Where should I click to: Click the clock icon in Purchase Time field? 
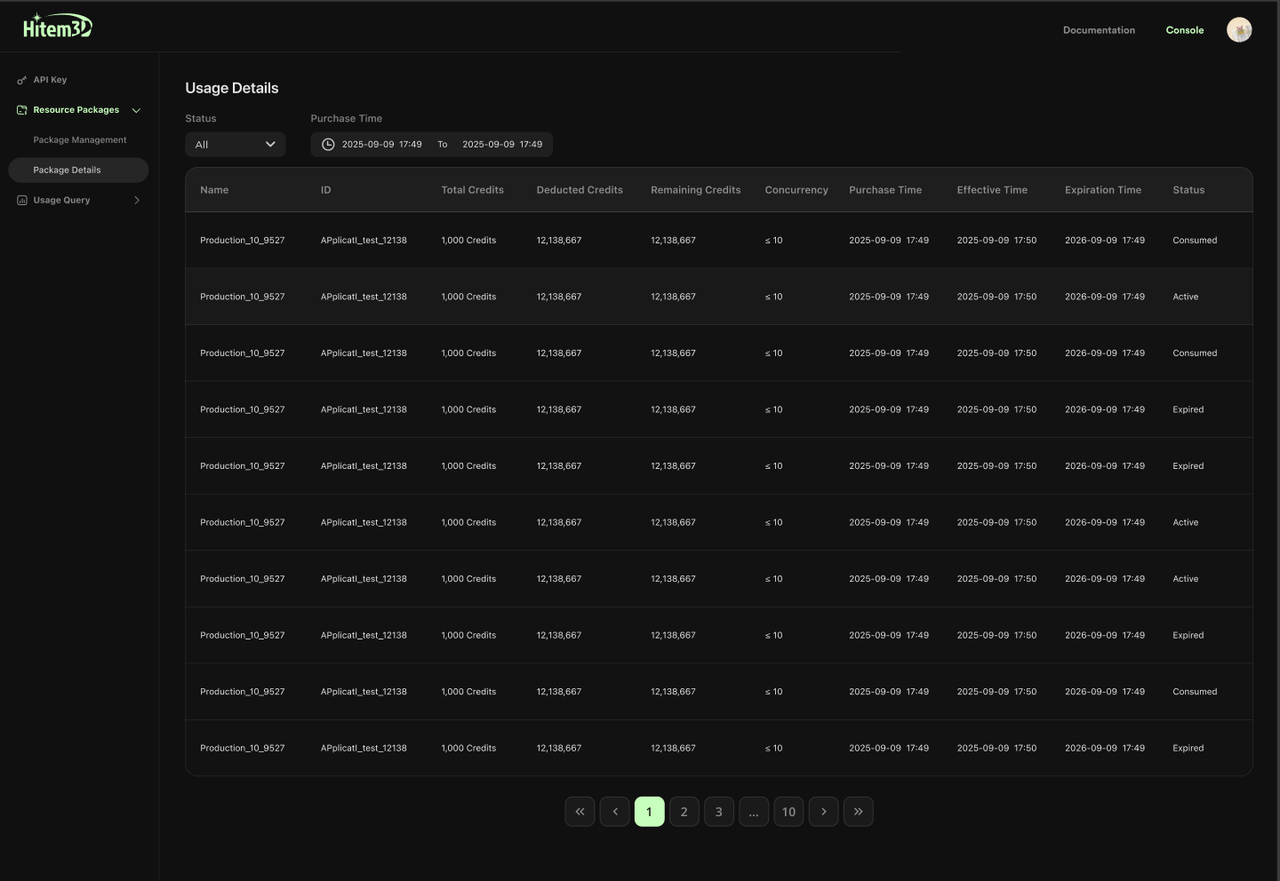(328, 144)
